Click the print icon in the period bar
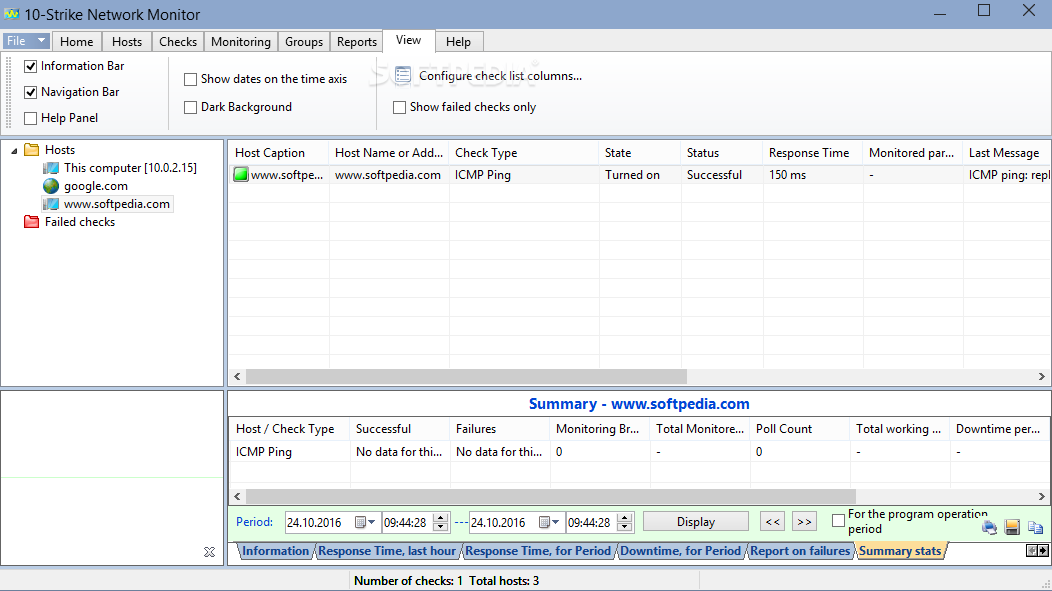The width and height of the screenshot is (1052, 591). coord(989,528)
